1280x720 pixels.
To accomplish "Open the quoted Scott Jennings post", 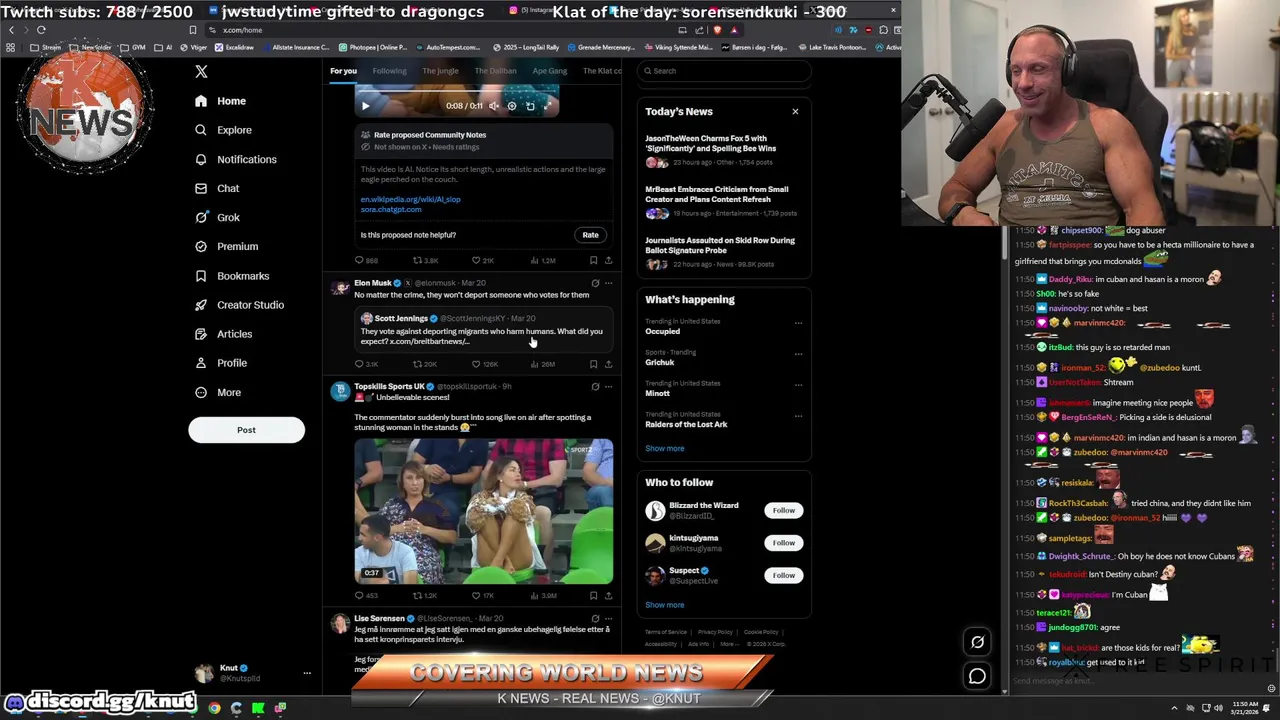I will [483, 330].
